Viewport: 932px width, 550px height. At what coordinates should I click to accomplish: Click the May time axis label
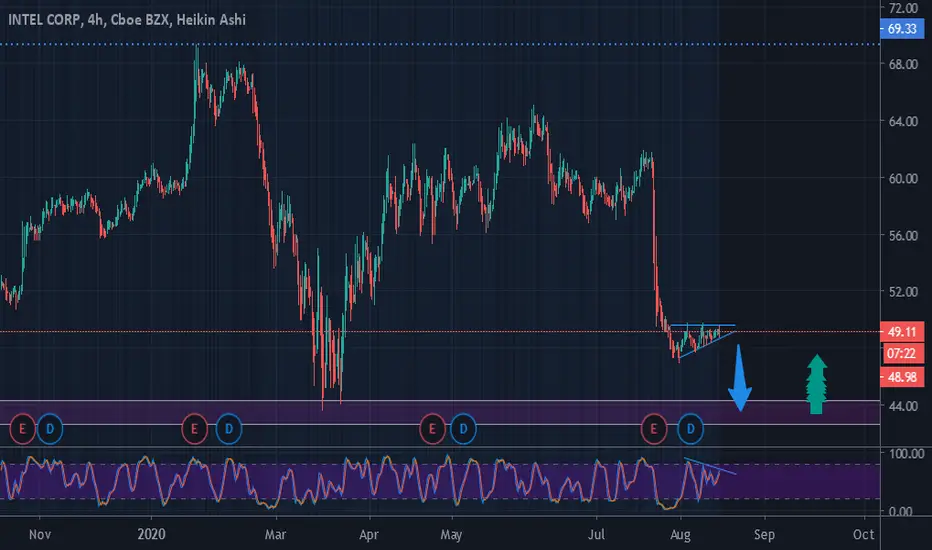451,535
